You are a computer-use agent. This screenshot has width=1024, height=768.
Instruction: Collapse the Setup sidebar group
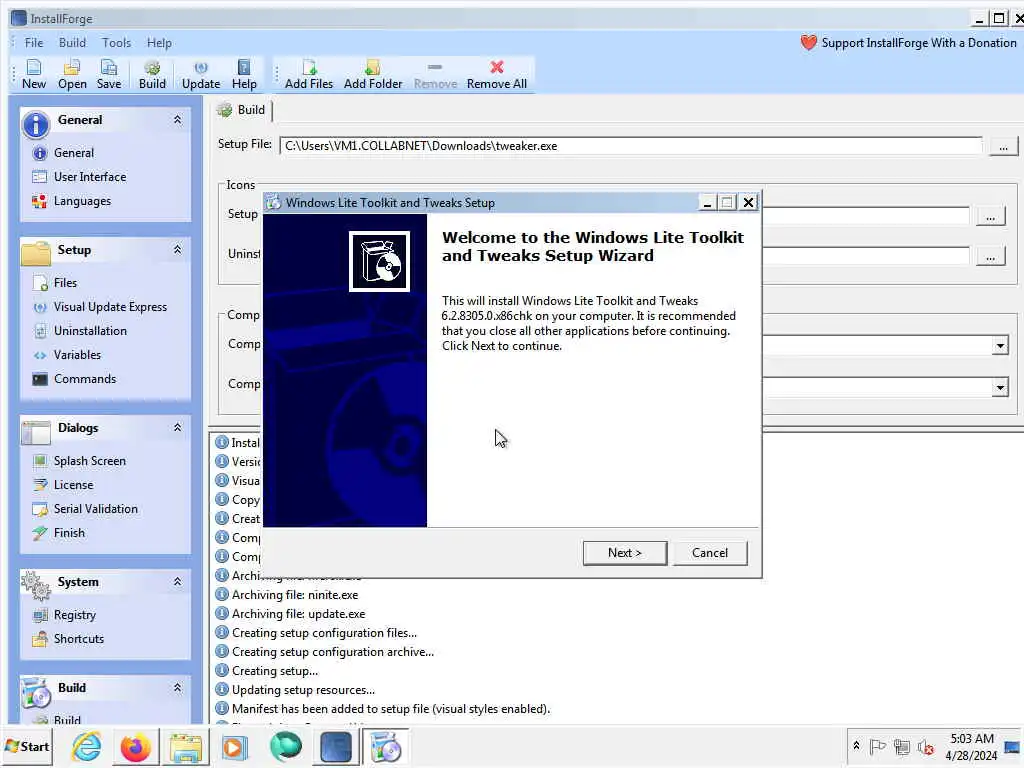click(x=177, y=250)
